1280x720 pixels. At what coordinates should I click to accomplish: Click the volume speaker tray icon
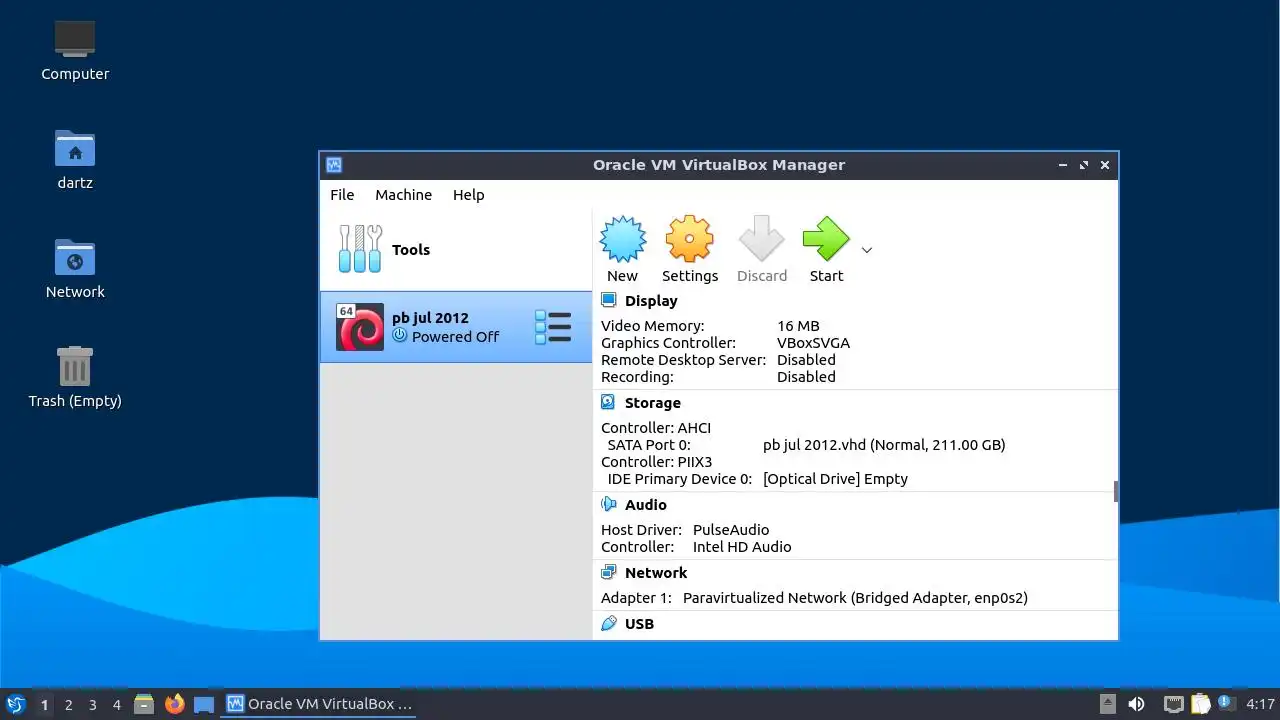tap(1136, 704)
